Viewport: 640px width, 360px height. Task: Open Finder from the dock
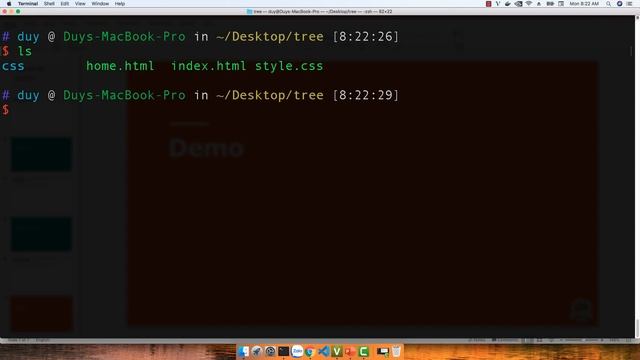coord(244,351)
